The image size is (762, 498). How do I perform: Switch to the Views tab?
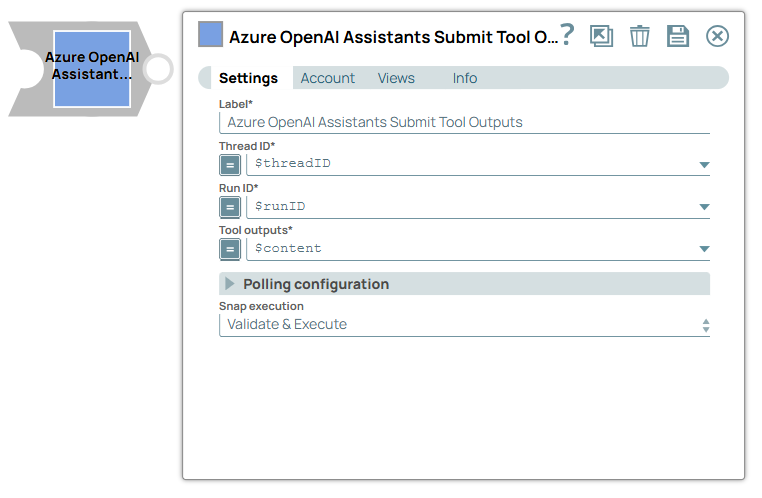click(x=396, y=78)
